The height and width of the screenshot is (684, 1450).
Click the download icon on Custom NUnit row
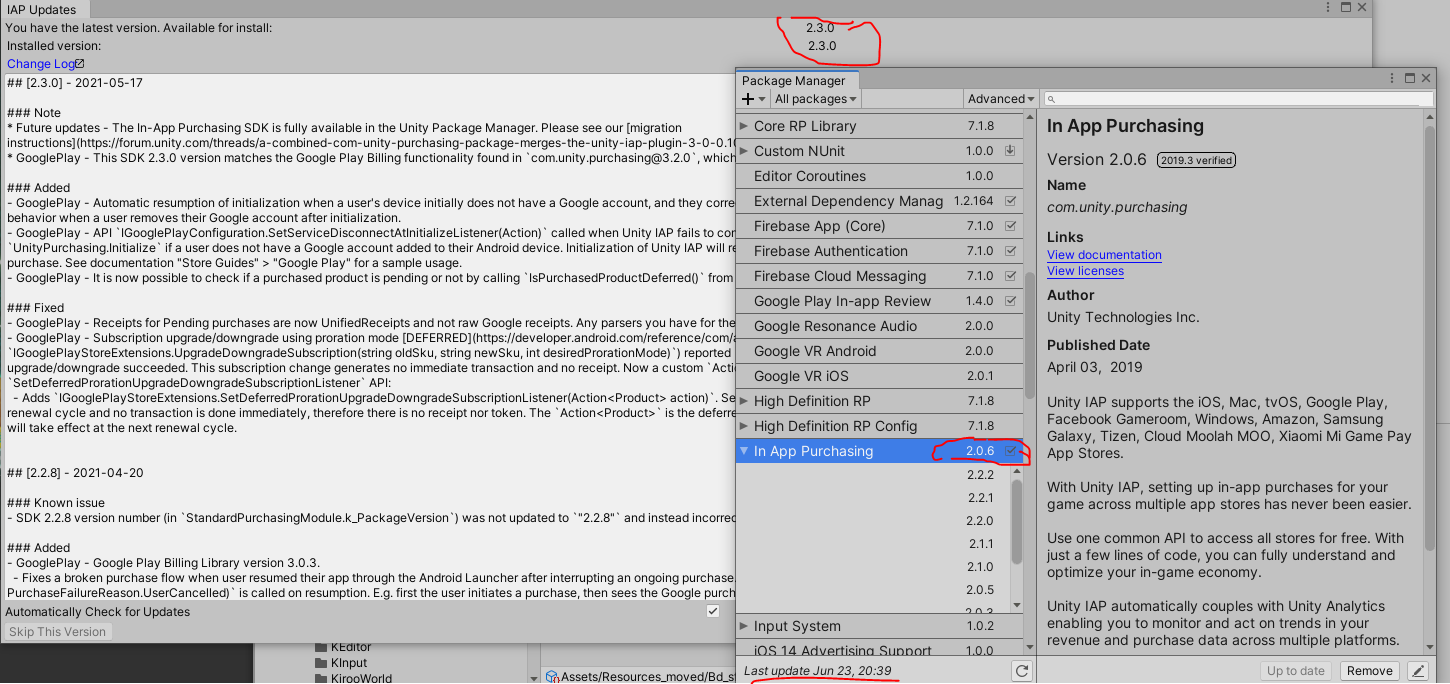click(x=1010, y=151)
